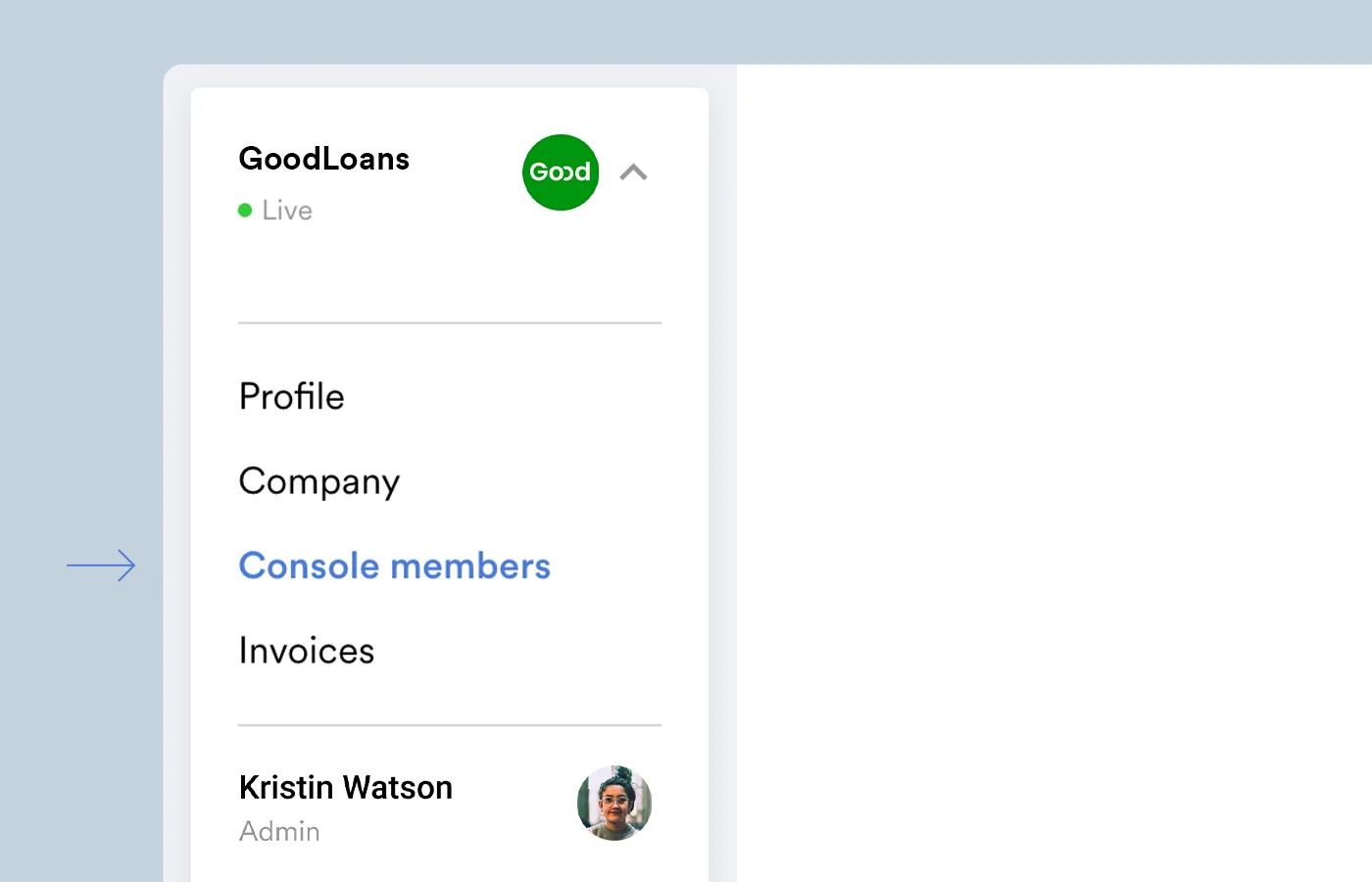Click the Admin role label
Screen dimensions: 1372x882
coord(279,831)
